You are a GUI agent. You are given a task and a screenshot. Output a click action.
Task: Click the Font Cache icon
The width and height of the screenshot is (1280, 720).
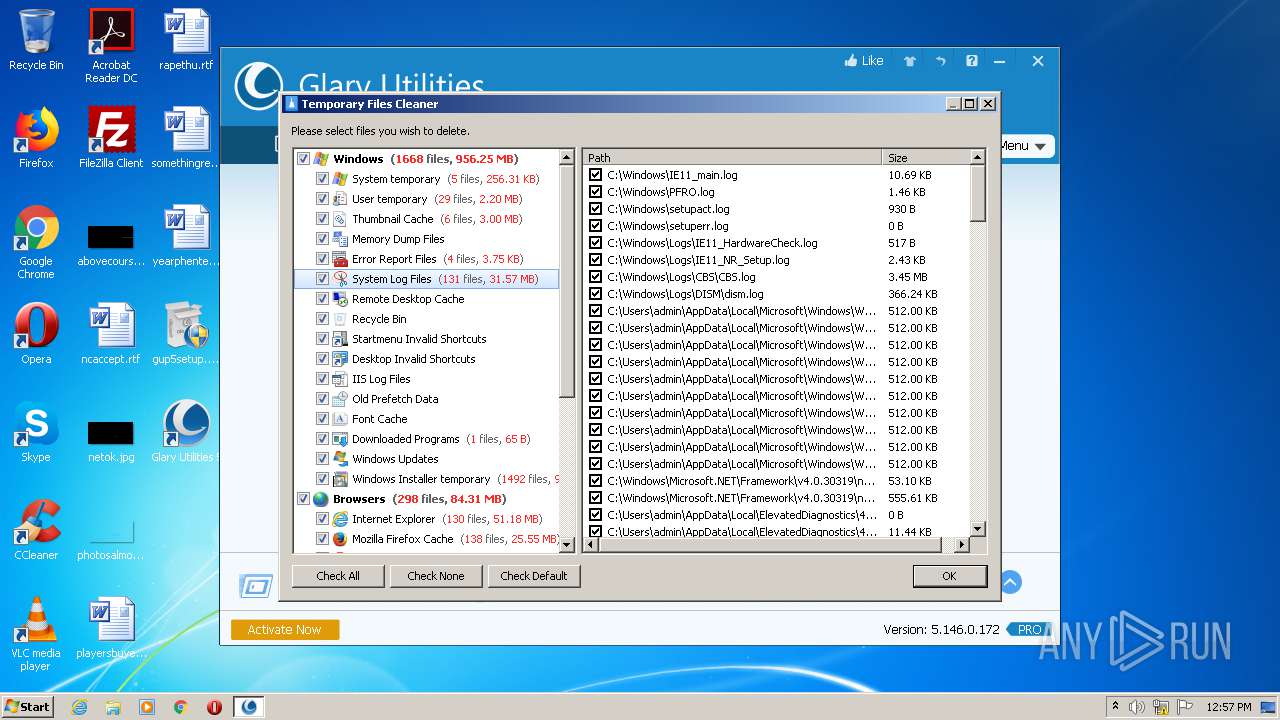click(x=340, y=419)
